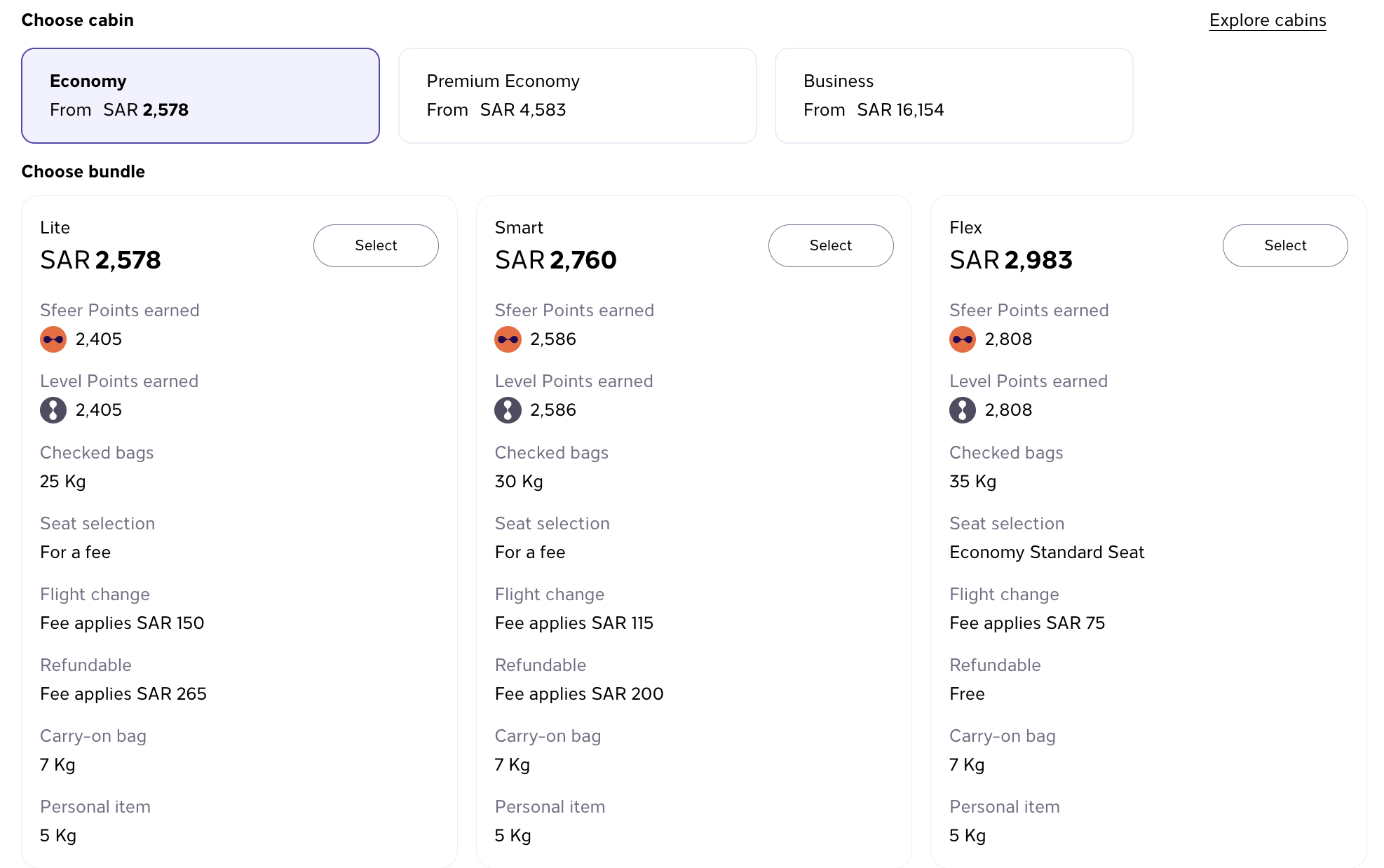Viewport: 1384px width, 868px height.
Task: Click the Level Points icon in Smart bundle
Action: click(x=508, y=410)
